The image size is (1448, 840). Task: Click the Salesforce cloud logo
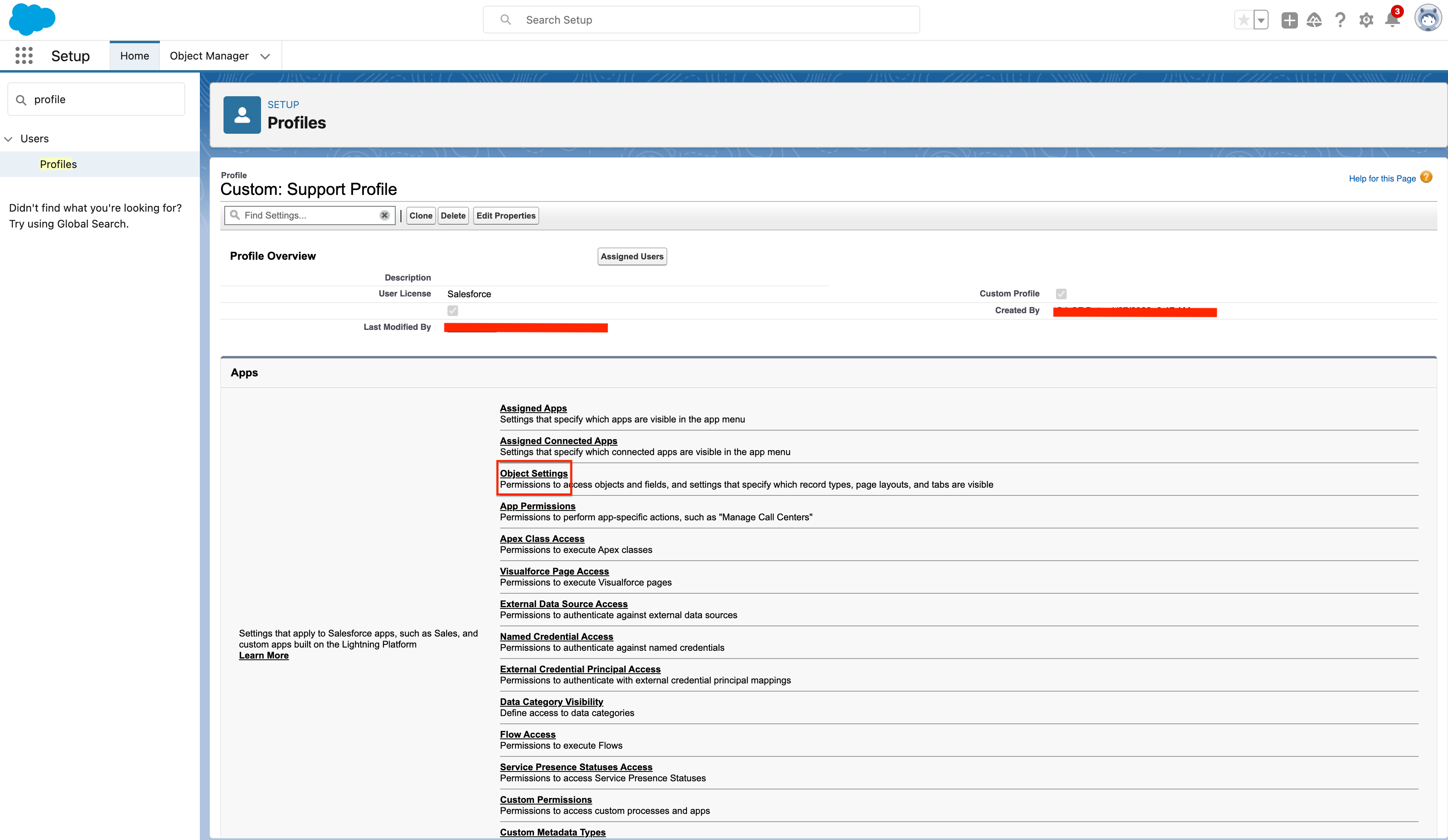[32, 19]
